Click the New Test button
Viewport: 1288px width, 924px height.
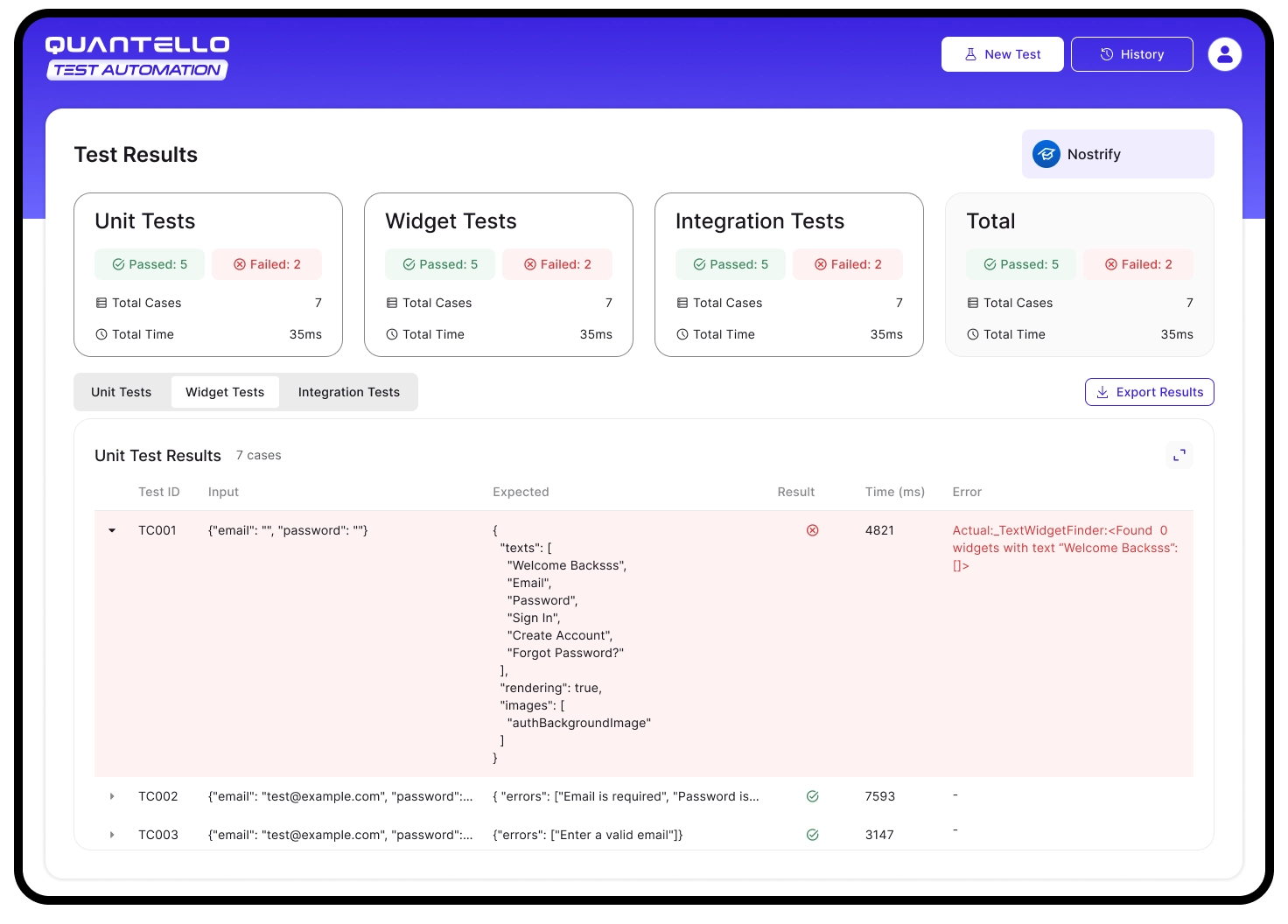point(1002,54)
